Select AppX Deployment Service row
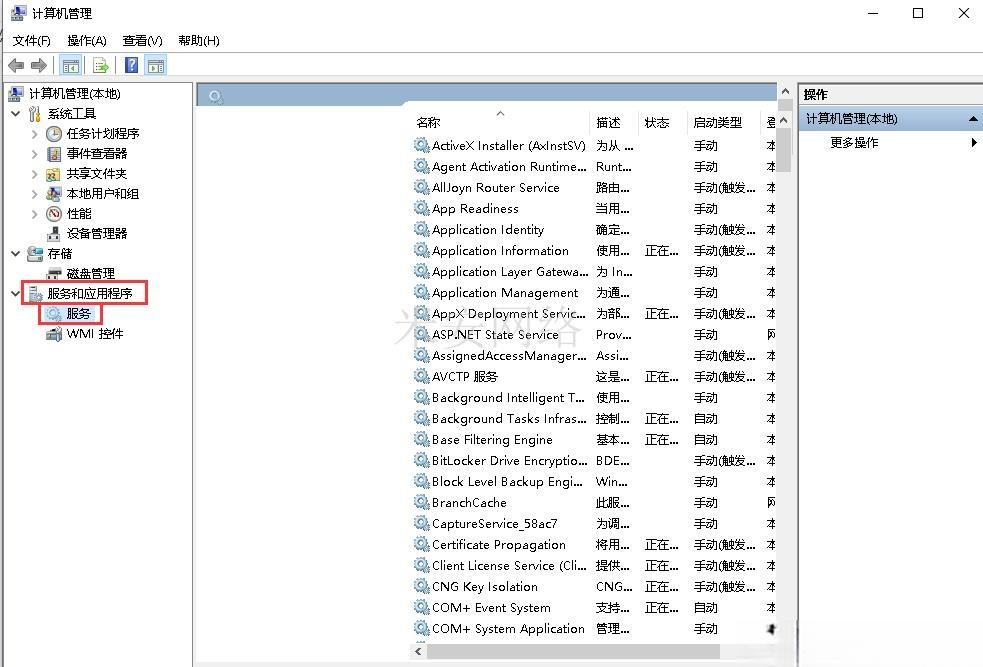The height and width of the screenshot is (667, 983). (594, 313)
